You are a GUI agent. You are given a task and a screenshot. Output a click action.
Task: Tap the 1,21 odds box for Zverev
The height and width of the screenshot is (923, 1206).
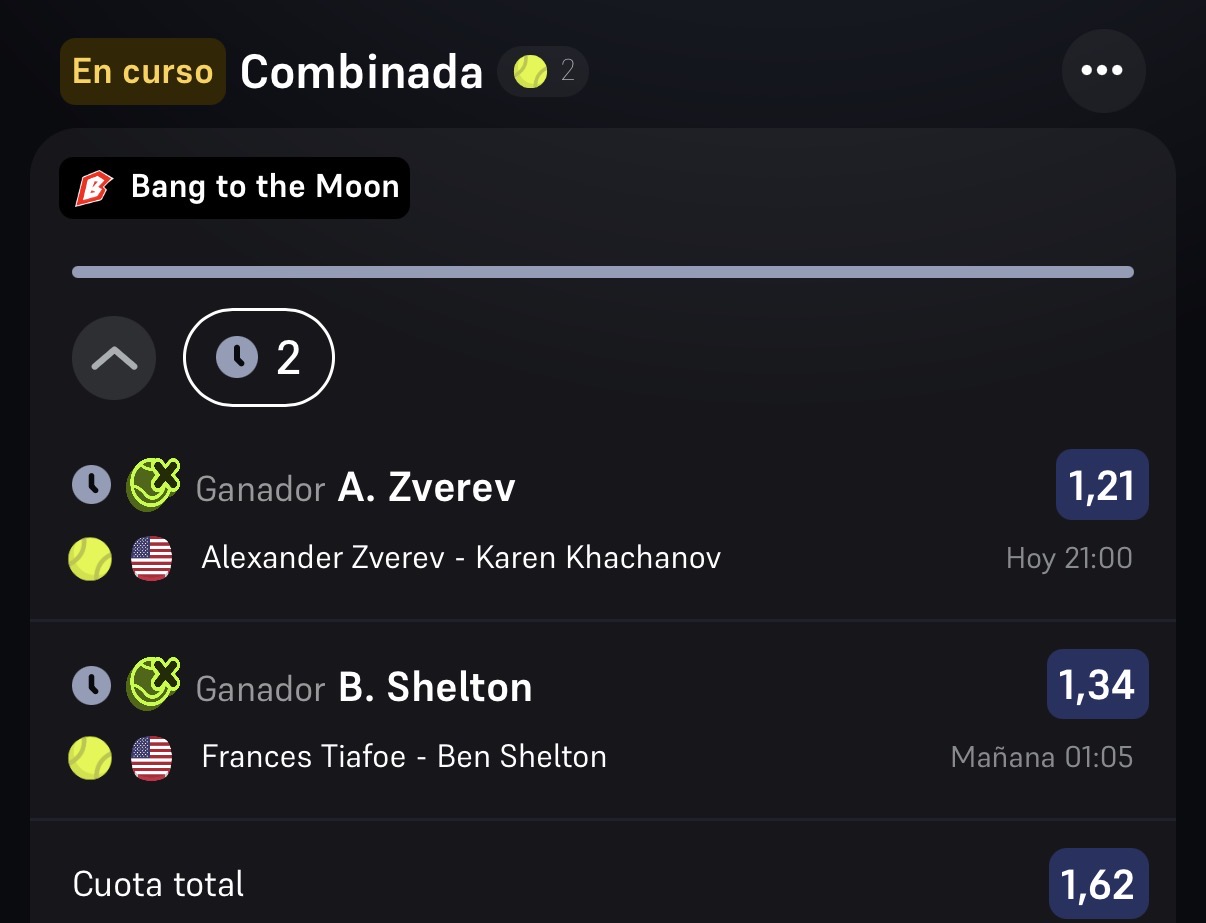coord(1102,485)
